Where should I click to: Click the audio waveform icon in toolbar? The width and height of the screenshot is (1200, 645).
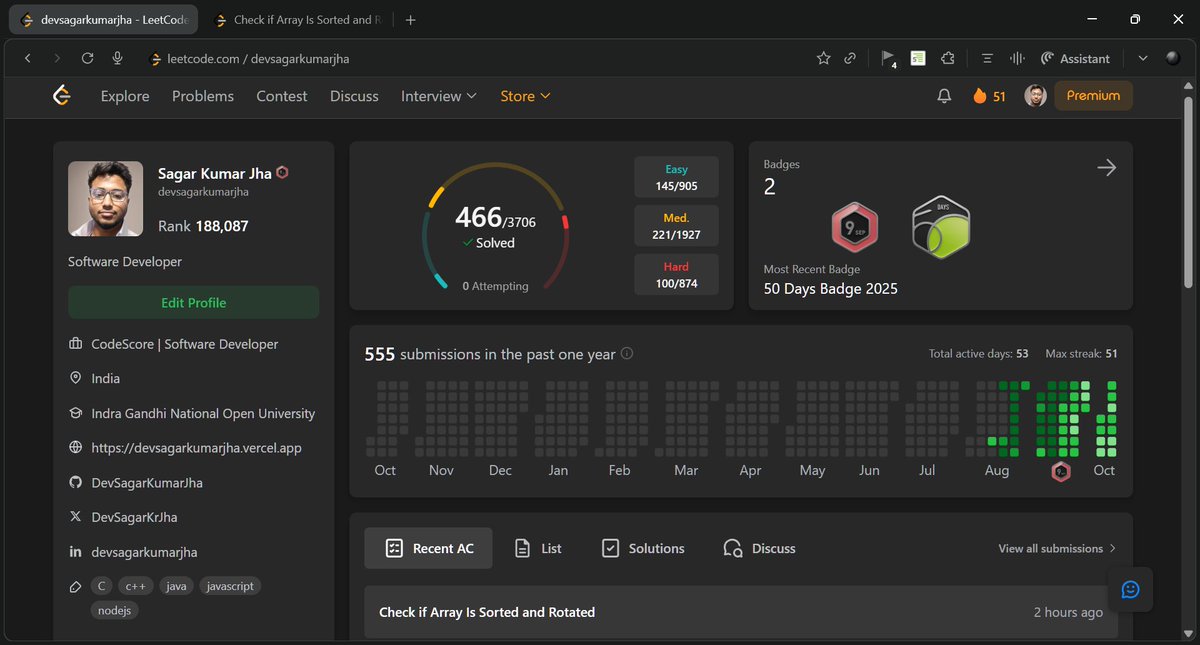pyautogui.click(x=1017, y=59)
